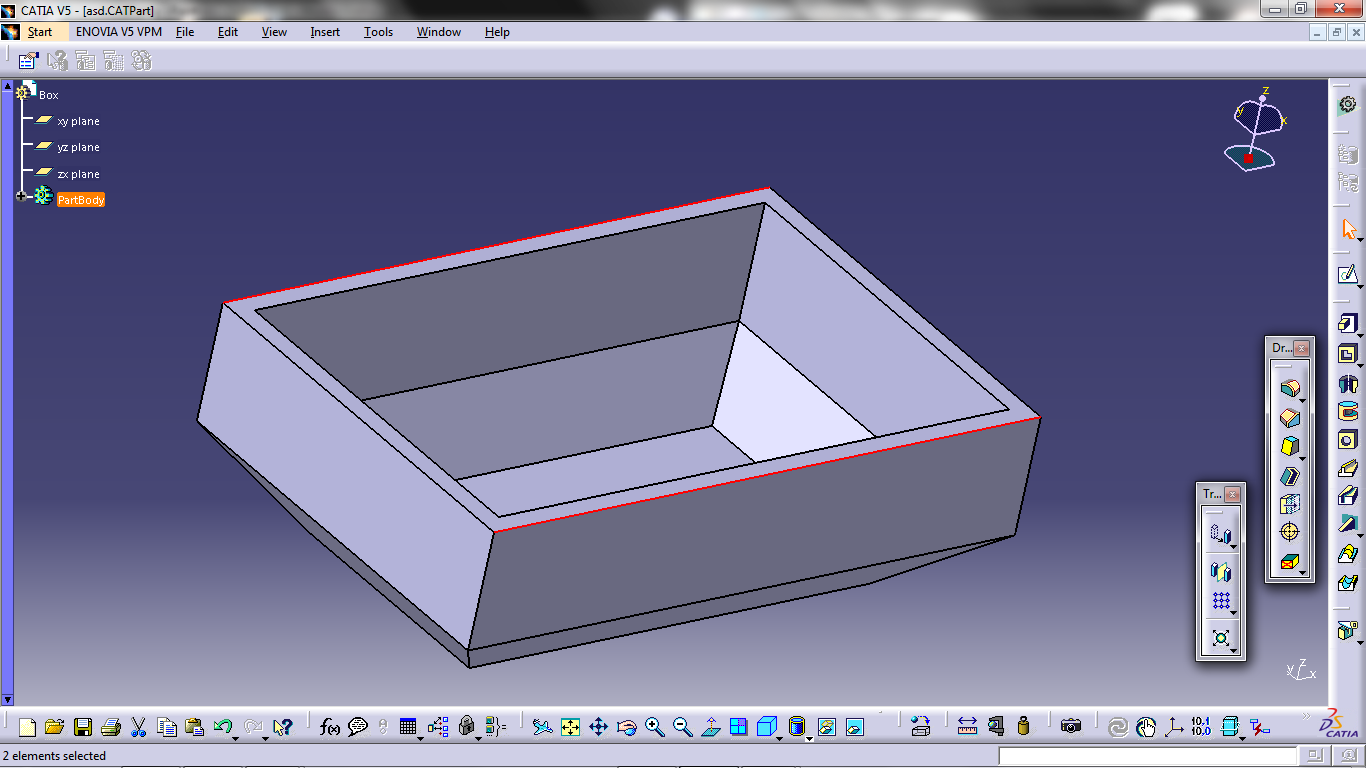Click the power input field at bottom right
Image resolution: width=1366 pixels, height=768 pixels.
[1140, 756]
